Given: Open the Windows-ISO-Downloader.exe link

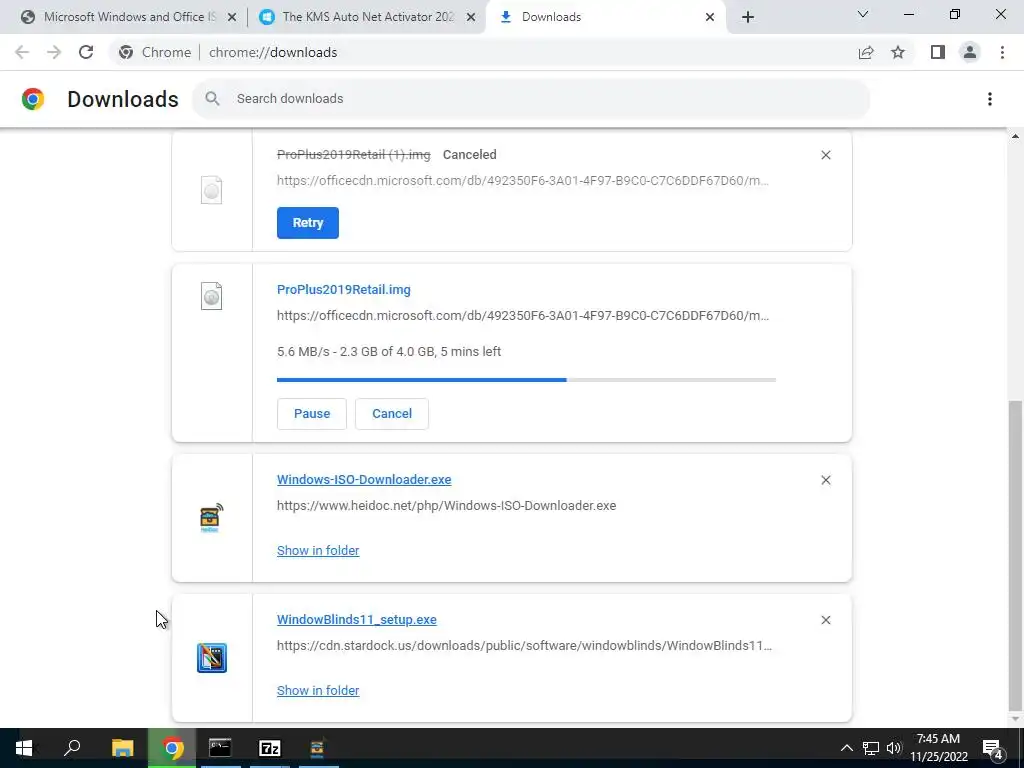Looking at the screenshot, I should [364, 479].
